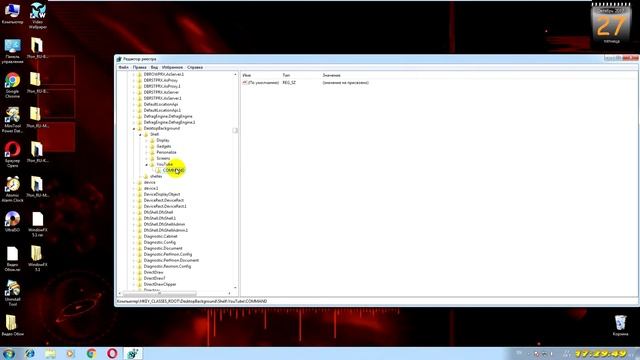Click the tree pane scroll-up arrow
Image resolution: width=640 pixels, height=360 pixels.
pos(235,75)
